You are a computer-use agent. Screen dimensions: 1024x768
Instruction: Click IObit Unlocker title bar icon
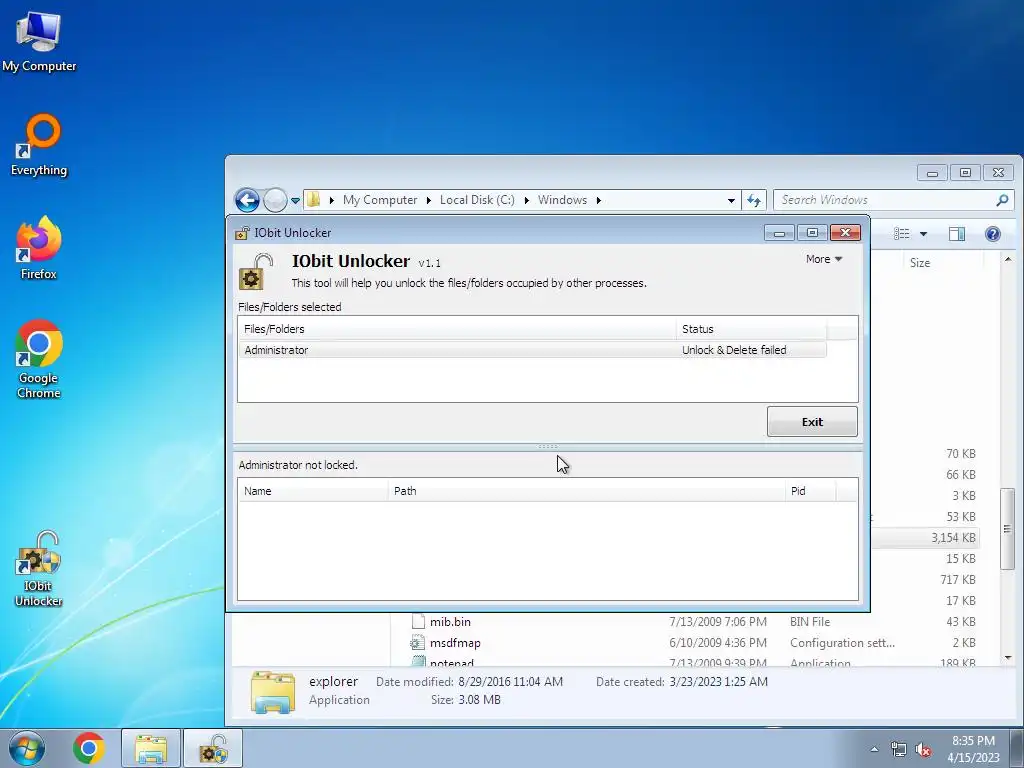(242, 232)
